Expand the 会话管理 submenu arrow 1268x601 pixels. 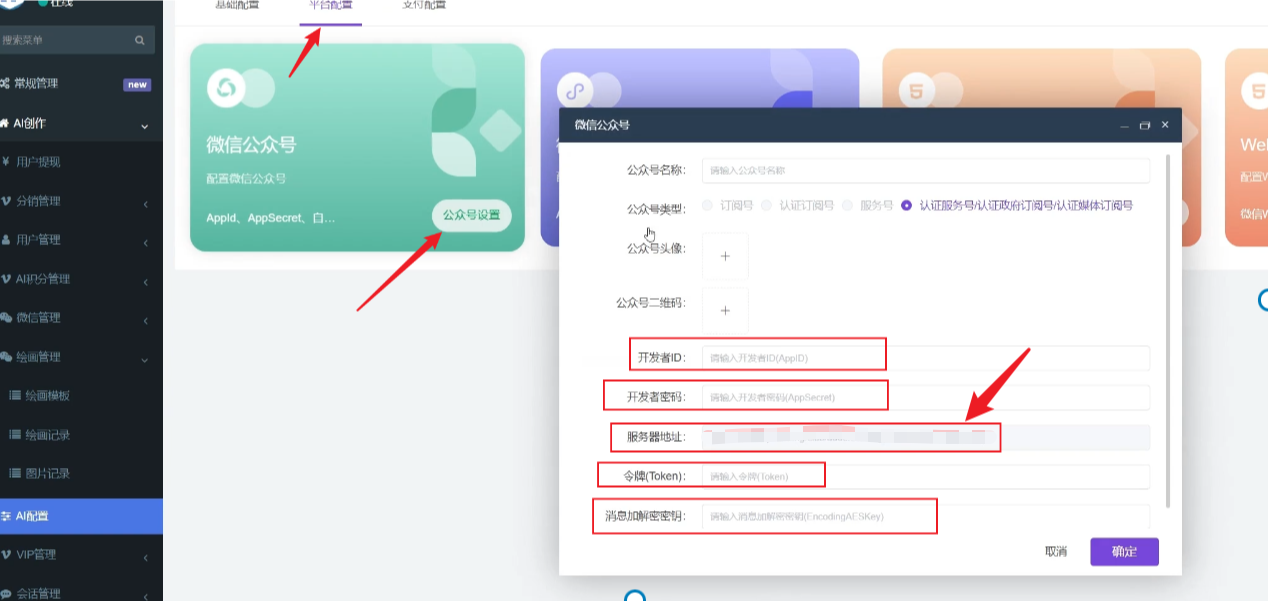145,596
